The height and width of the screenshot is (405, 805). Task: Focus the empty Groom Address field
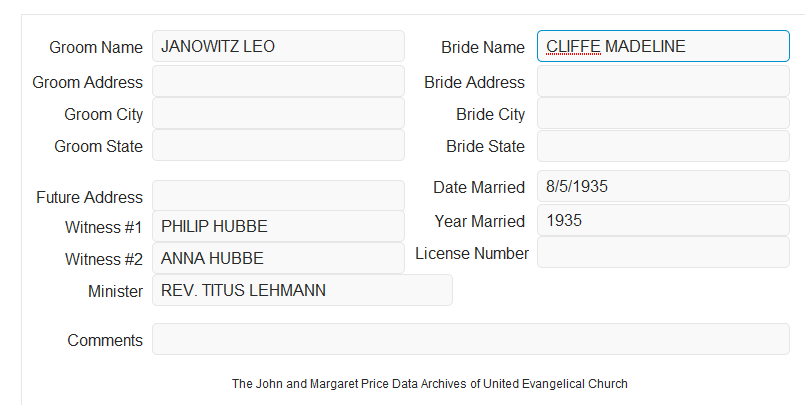click(x=278, y=81)
